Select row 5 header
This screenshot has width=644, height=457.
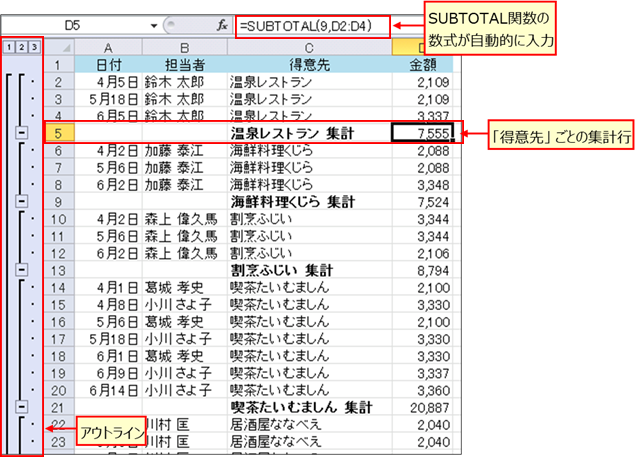point(59,133)
